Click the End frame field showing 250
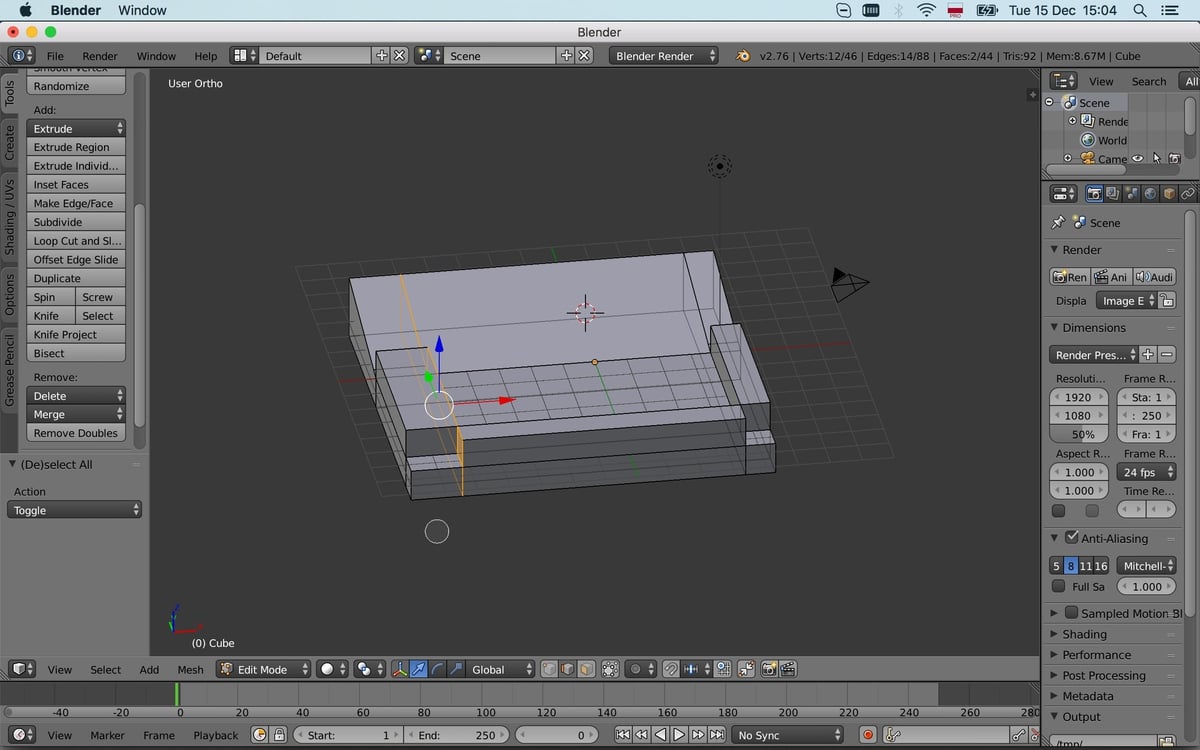The width and height of the screenshot is (1200, 750). pos(458,734)
